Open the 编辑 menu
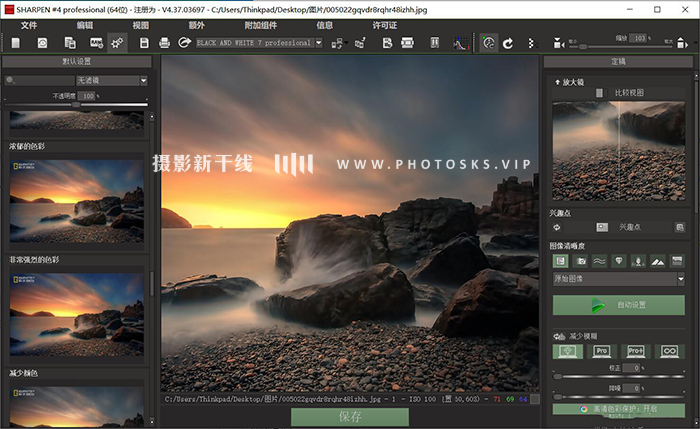The height and width of the screenshot is (429, 700). tap(84, 25)
